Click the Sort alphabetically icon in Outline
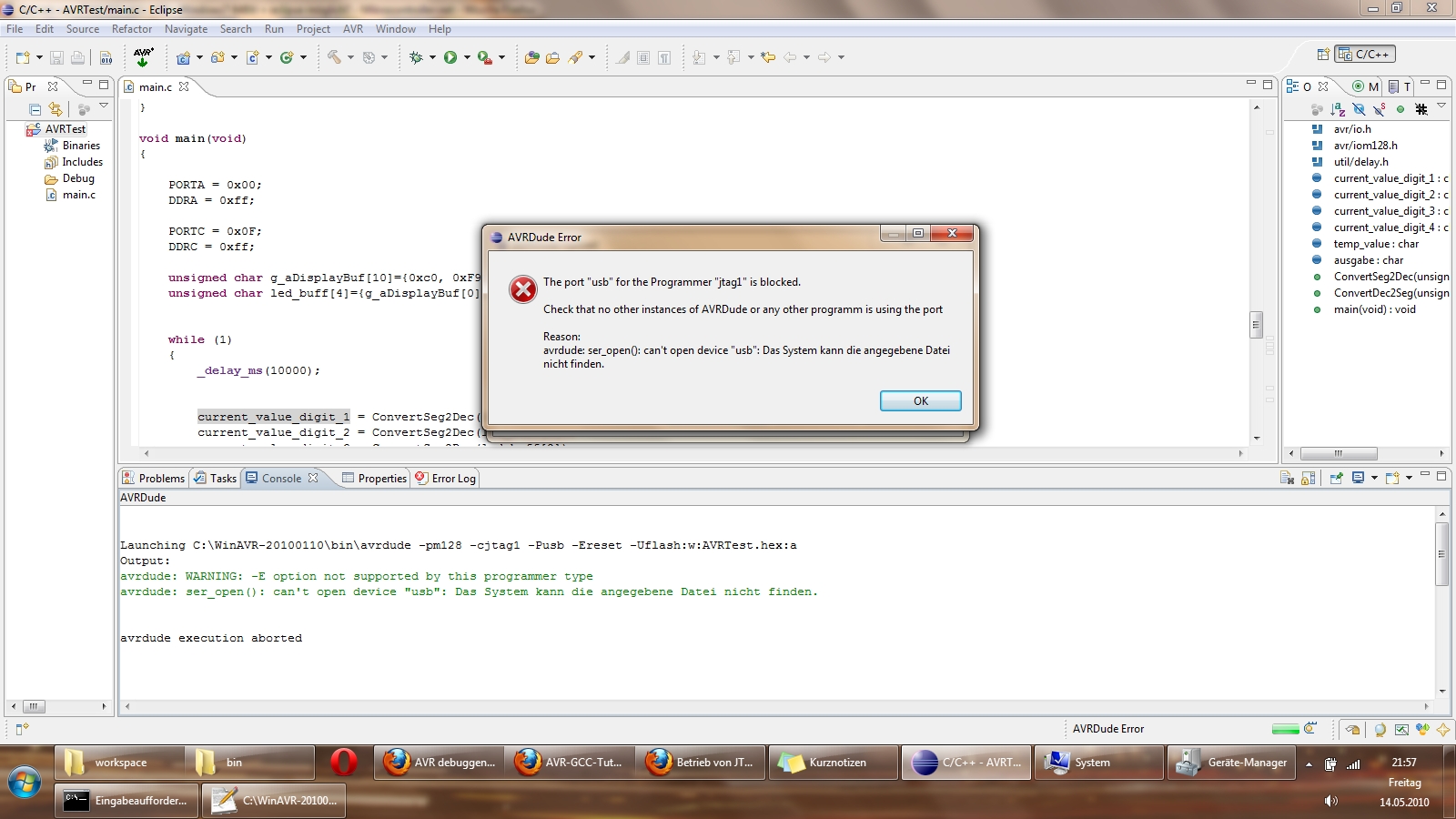 [x=1338, y=109]
